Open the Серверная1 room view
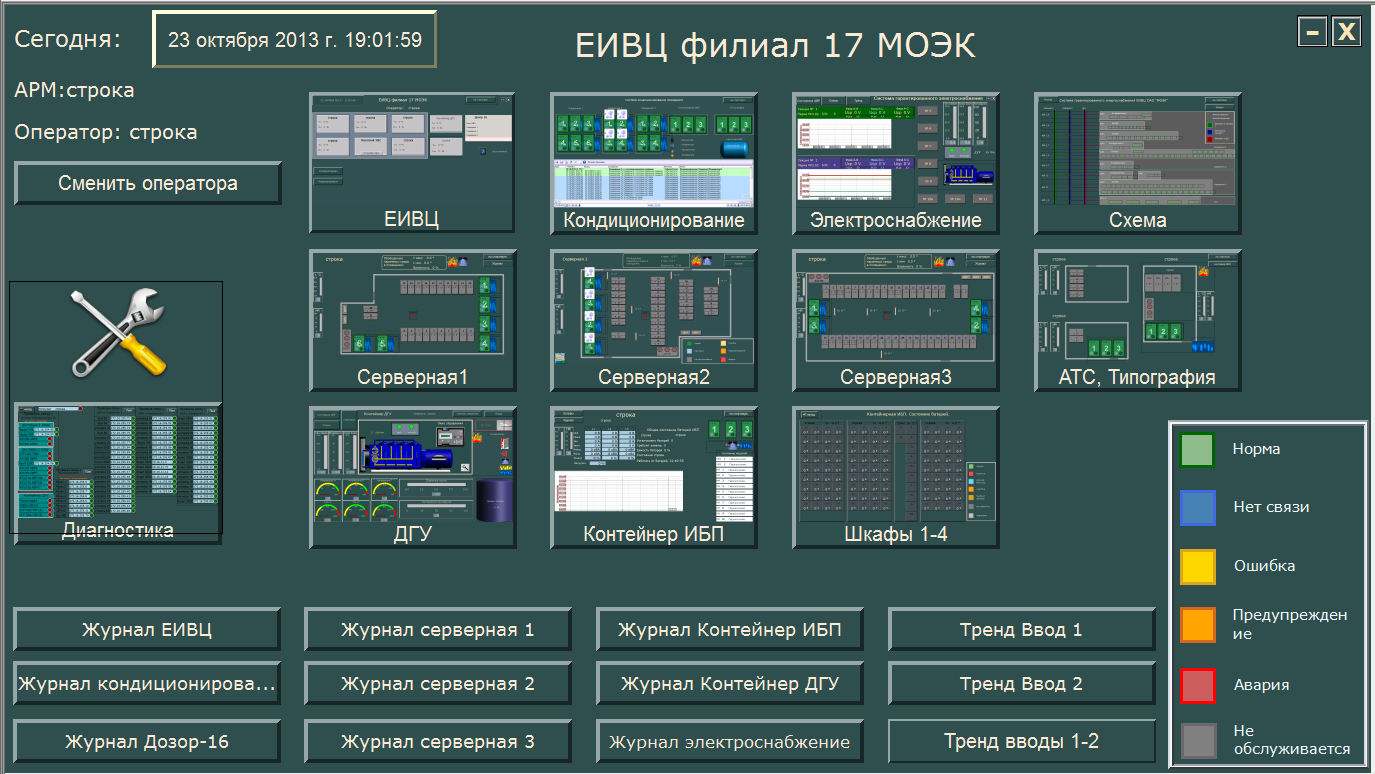Screen dimensions: 1375x774 point(412,320)
